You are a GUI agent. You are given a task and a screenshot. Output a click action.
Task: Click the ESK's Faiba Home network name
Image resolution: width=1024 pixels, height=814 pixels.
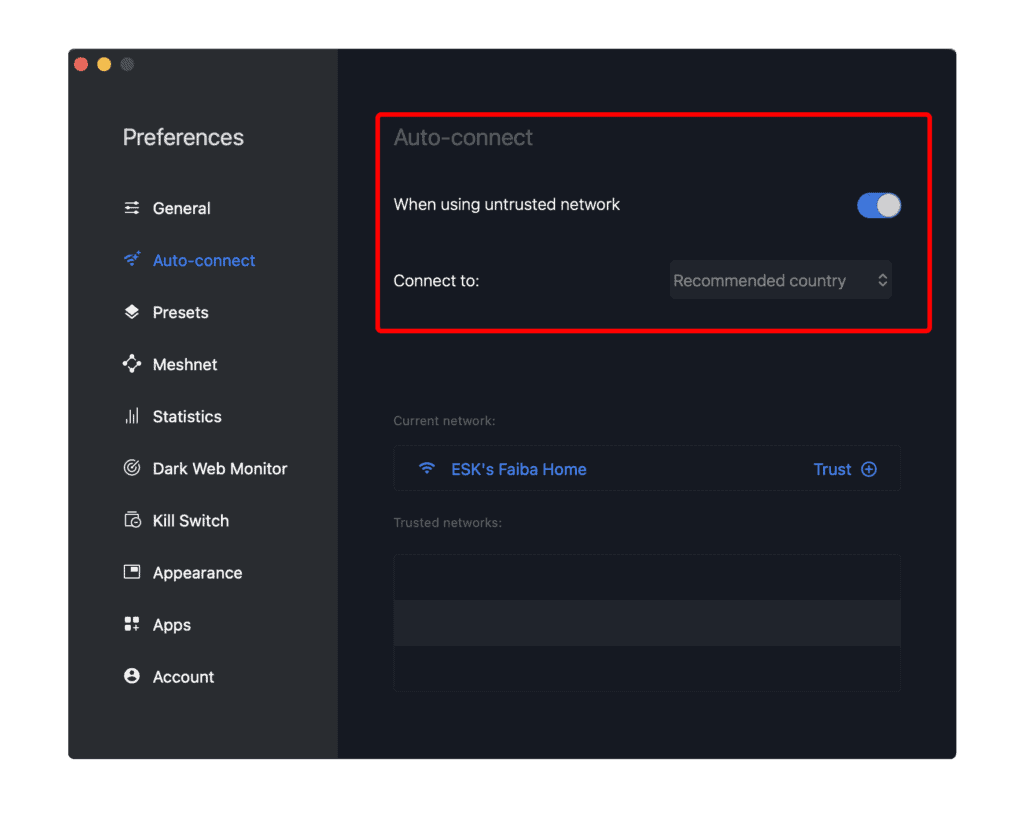(519, 469)
